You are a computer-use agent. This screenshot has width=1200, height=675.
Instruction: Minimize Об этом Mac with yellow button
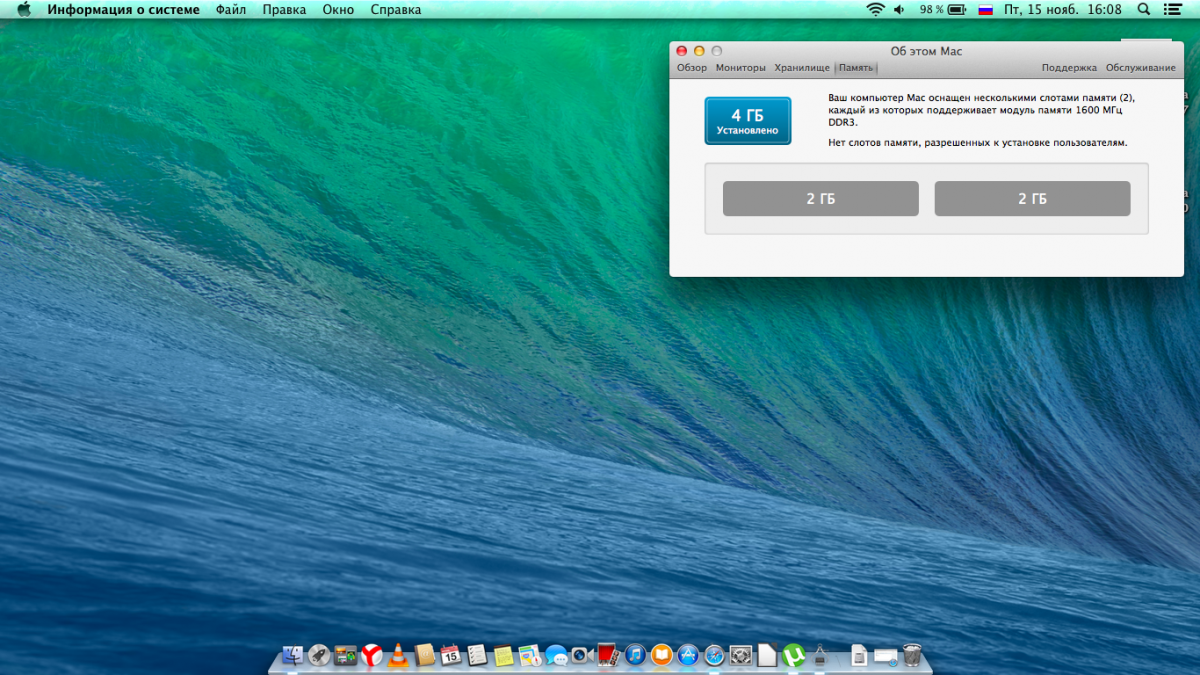[699, 51]
